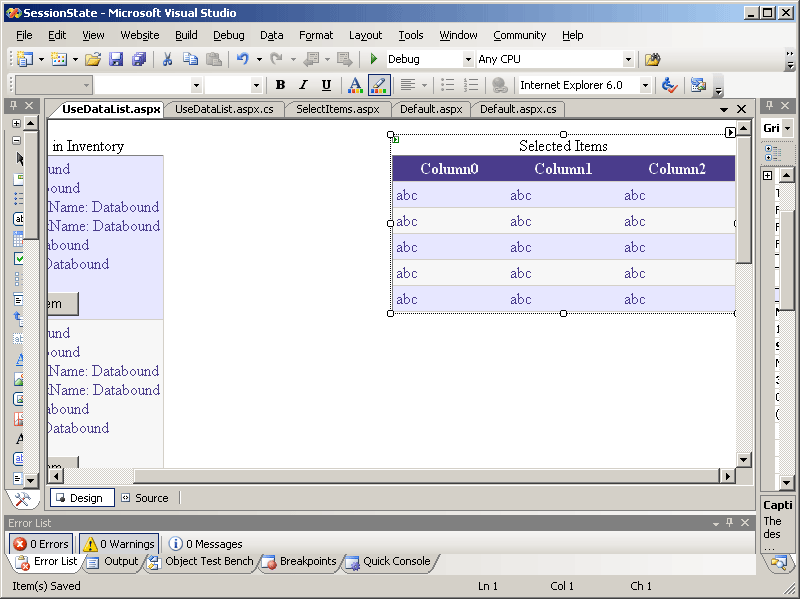Click the 0 Errors filter button
800x599 pixels.
(41, 544)
